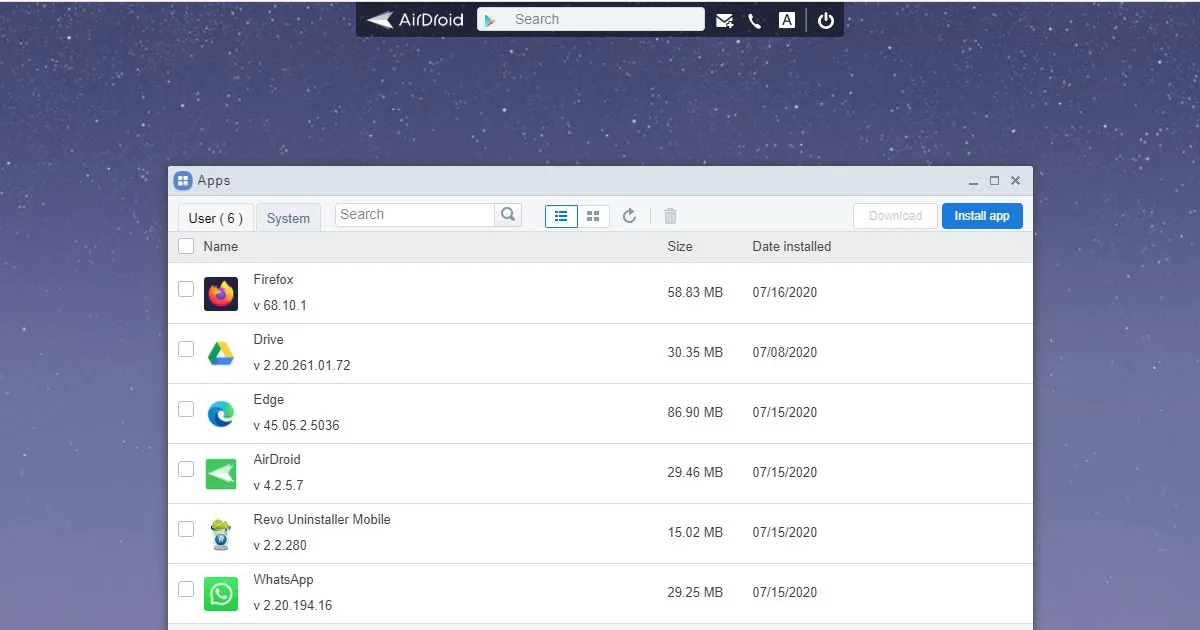1200x630 pixels.
Task: Click version text v 2.2.280
Action: [280, 546]
